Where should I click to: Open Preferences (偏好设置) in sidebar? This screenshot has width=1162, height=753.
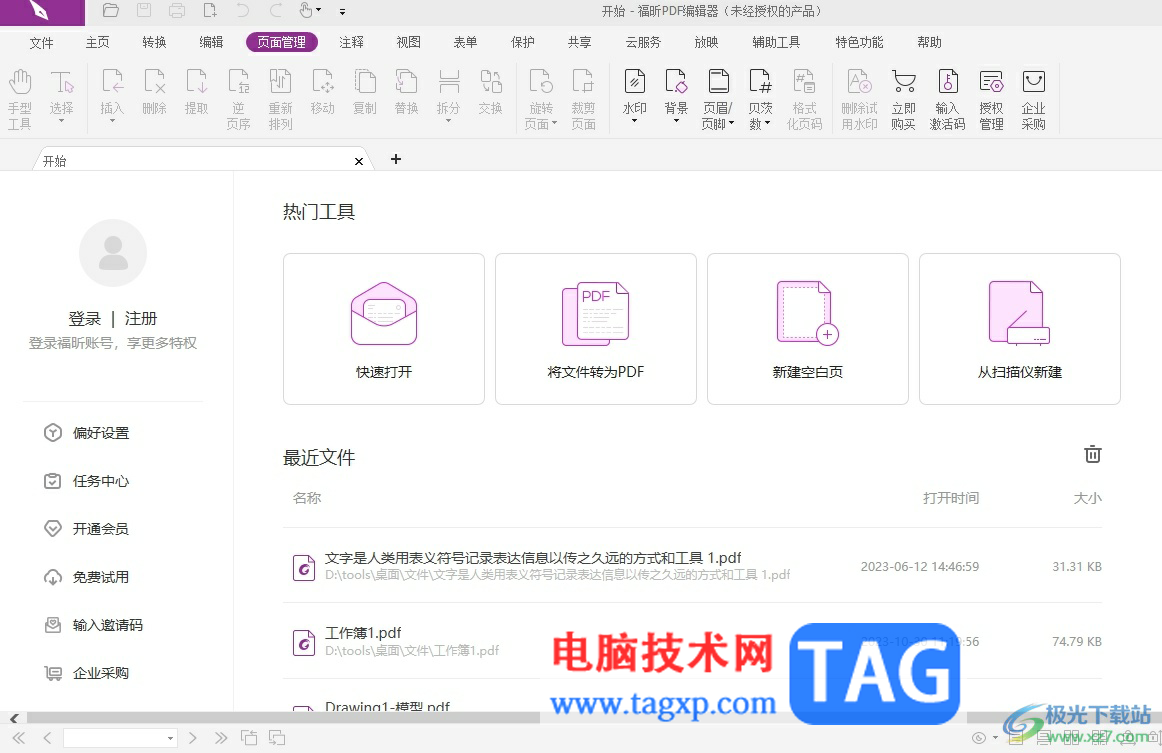coord(87,433)
